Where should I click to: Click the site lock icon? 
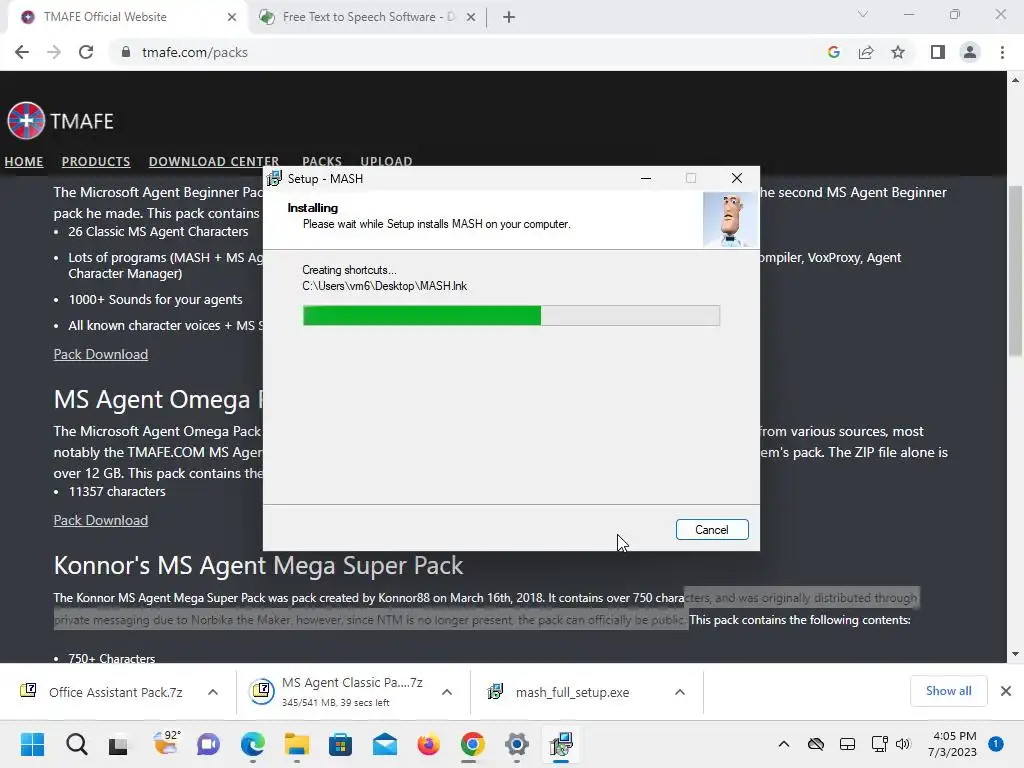(126, 52)
